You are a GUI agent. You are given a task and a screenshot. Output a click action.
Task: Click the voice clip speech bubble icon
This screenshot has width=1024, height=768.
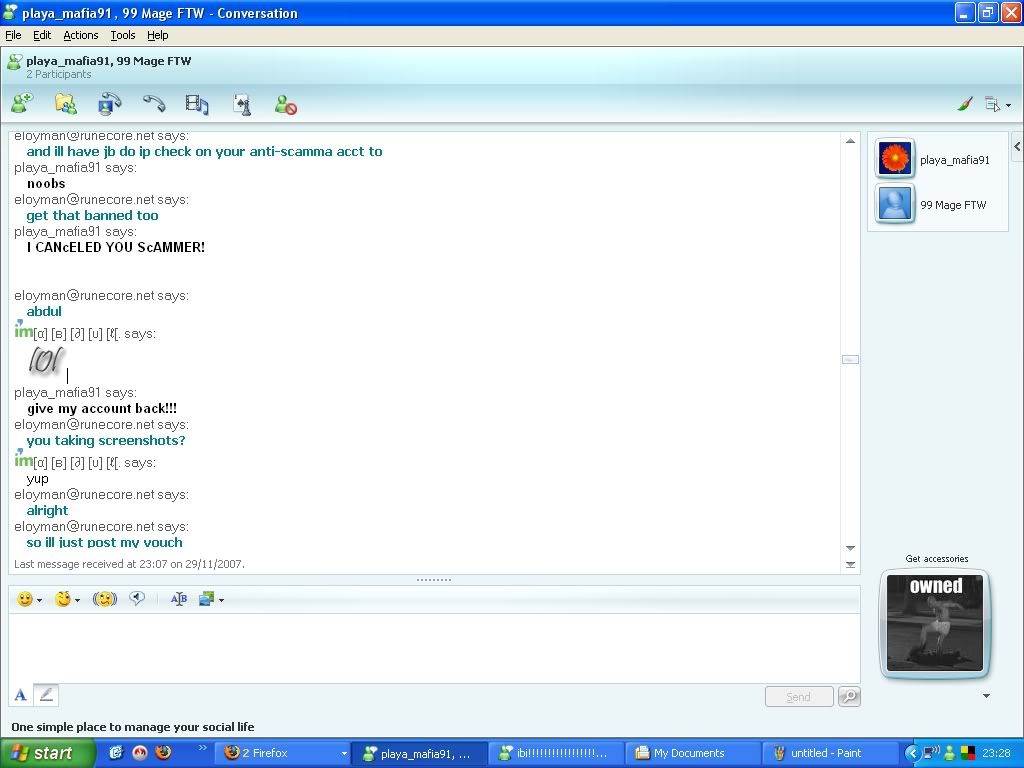137,598
